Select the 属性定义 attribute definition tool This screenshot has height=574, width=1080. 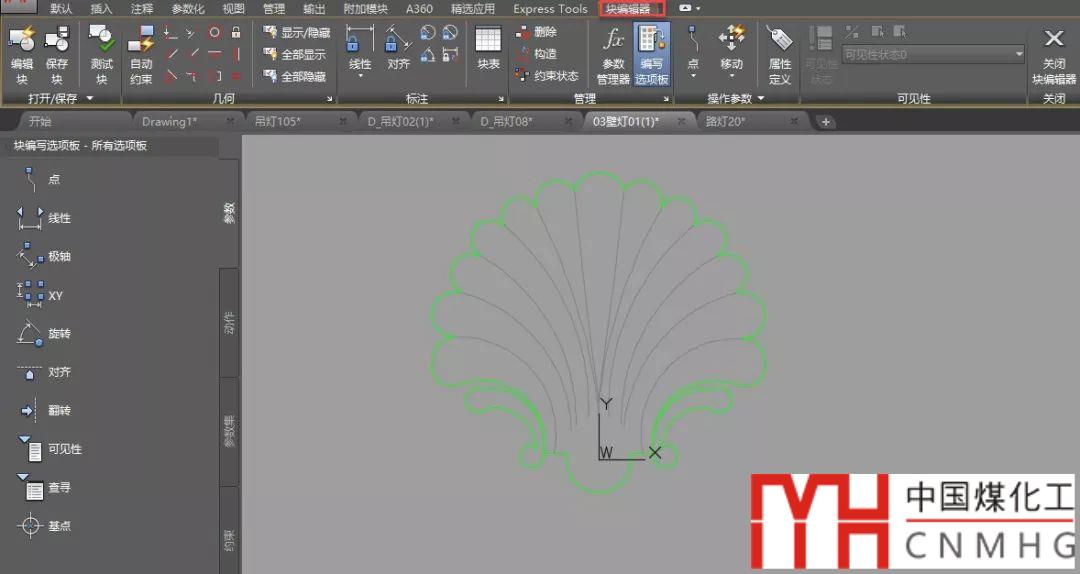coord(780,53)
